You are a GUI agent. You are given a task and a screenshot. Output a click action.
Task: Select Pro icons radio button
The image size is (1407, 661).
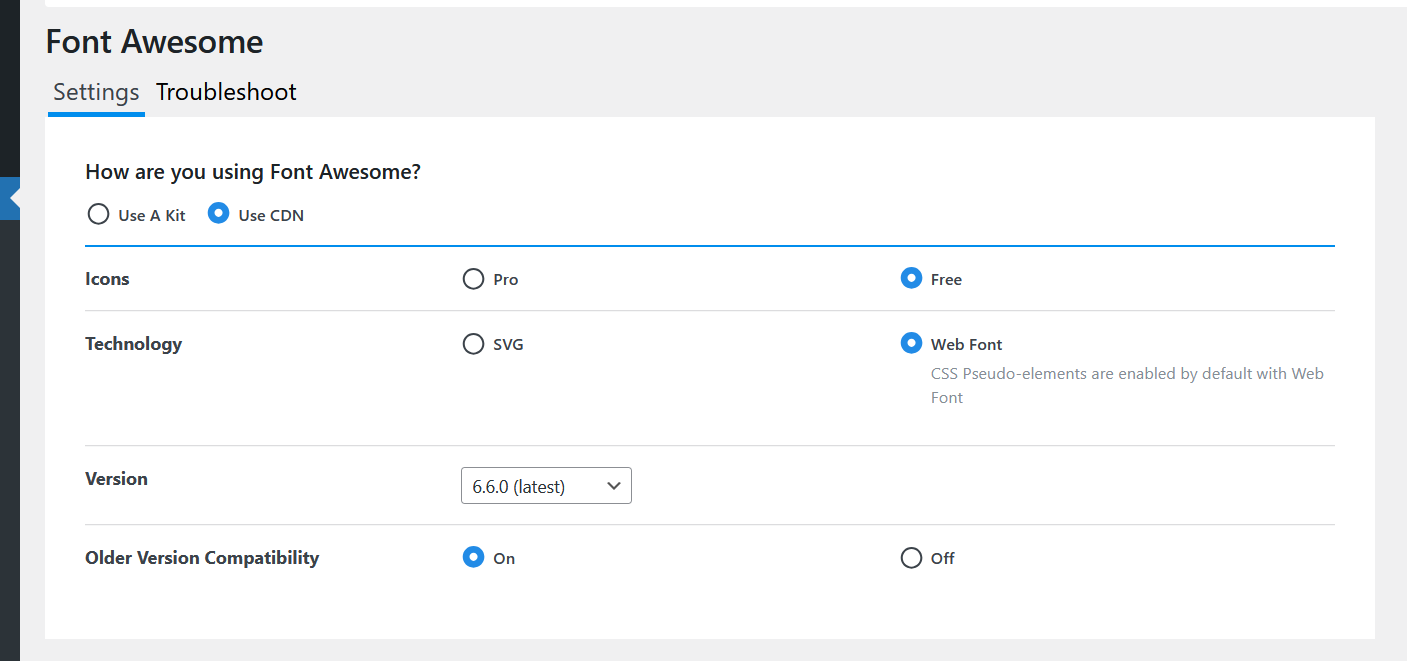(x=473, y=279)
